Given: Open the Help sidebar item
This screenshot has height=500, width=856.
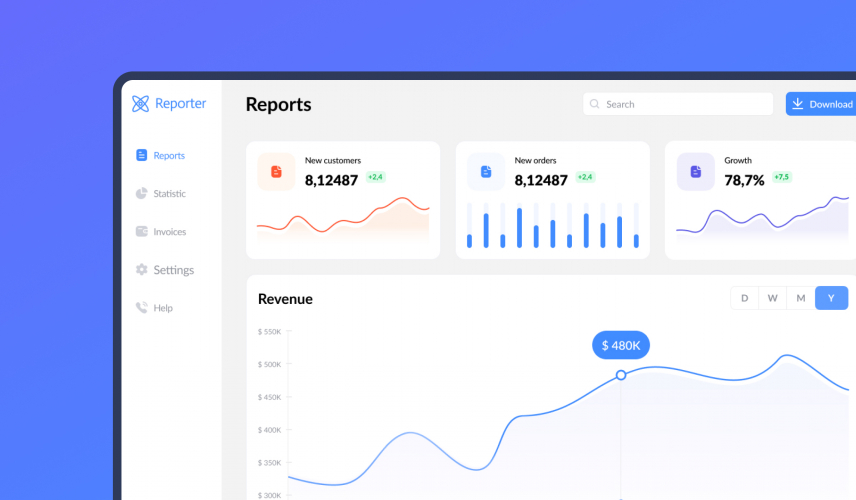Looking at the screenshot, I should 154,308.
